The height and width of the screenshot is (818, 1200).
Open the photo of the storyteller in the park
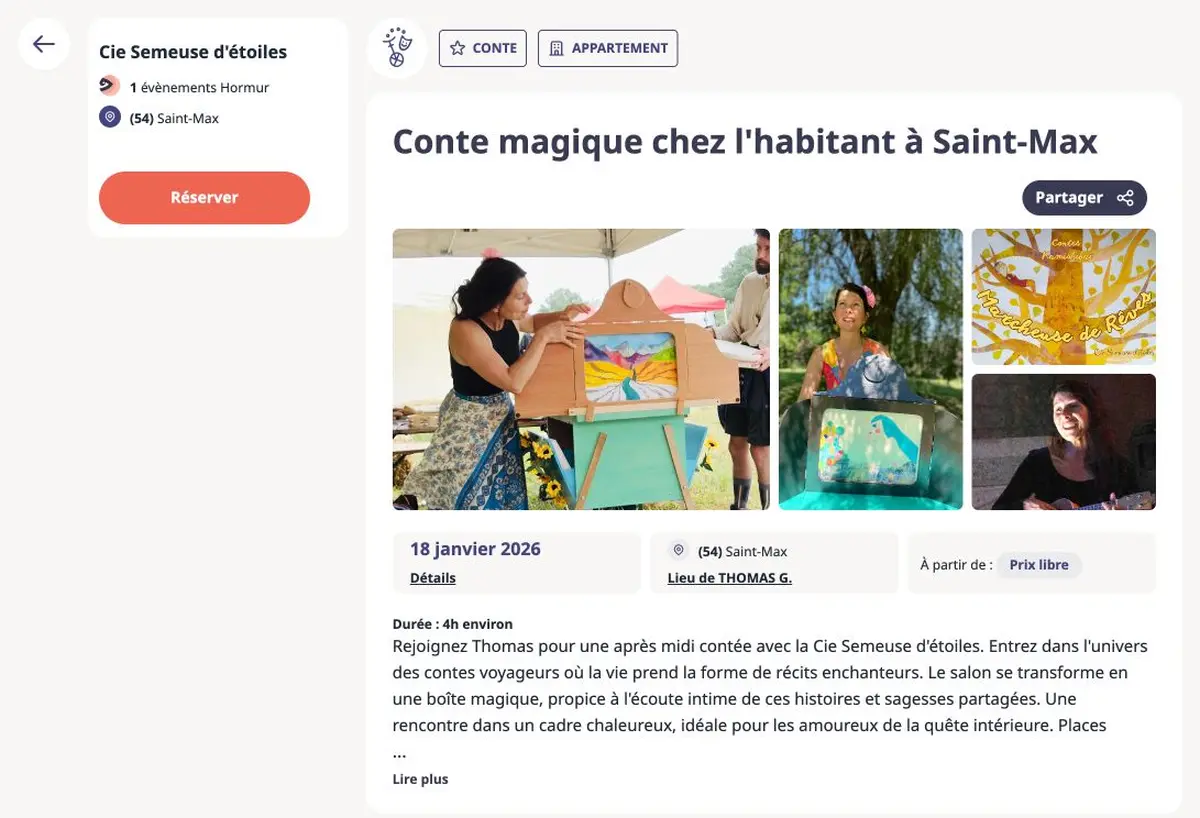[870, 370]
